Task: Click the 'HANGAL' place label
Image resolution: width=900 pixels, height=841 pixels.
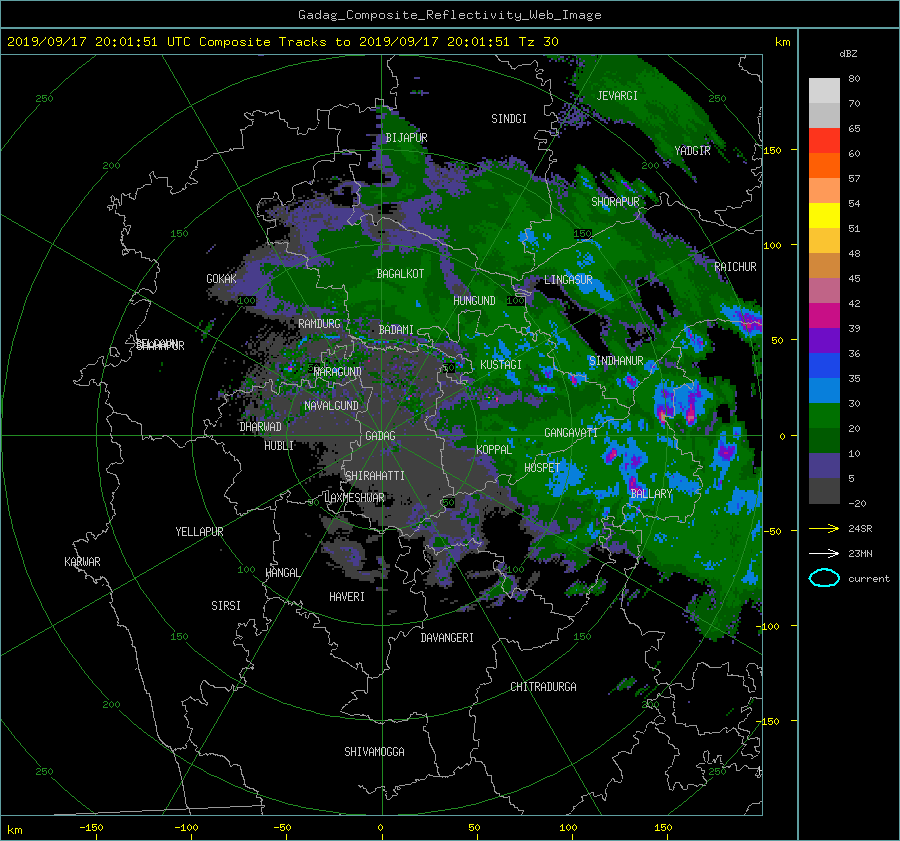Action: click(x=282, y=573)
